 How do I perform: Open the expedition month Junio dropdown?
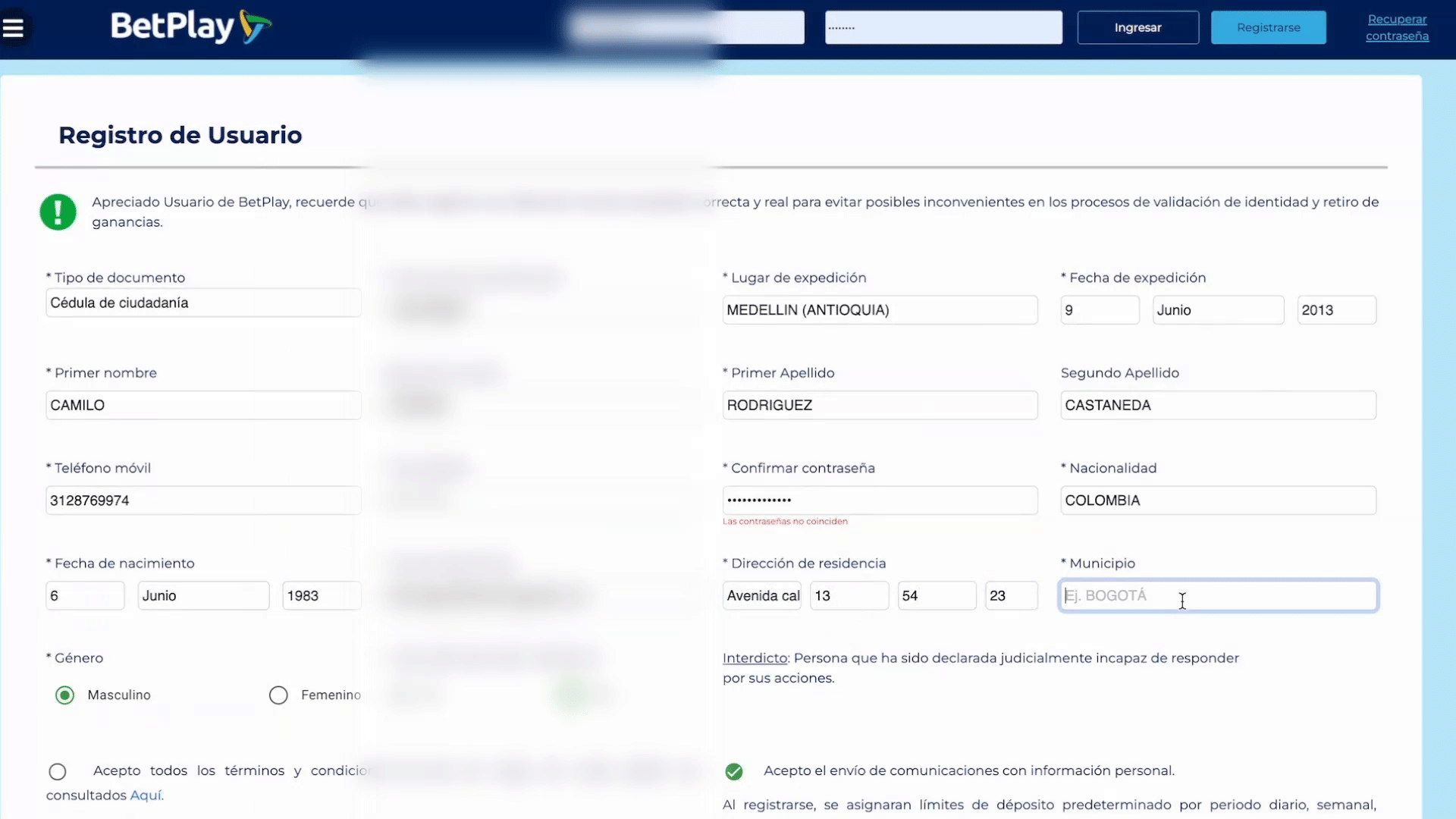[1218, 310]
